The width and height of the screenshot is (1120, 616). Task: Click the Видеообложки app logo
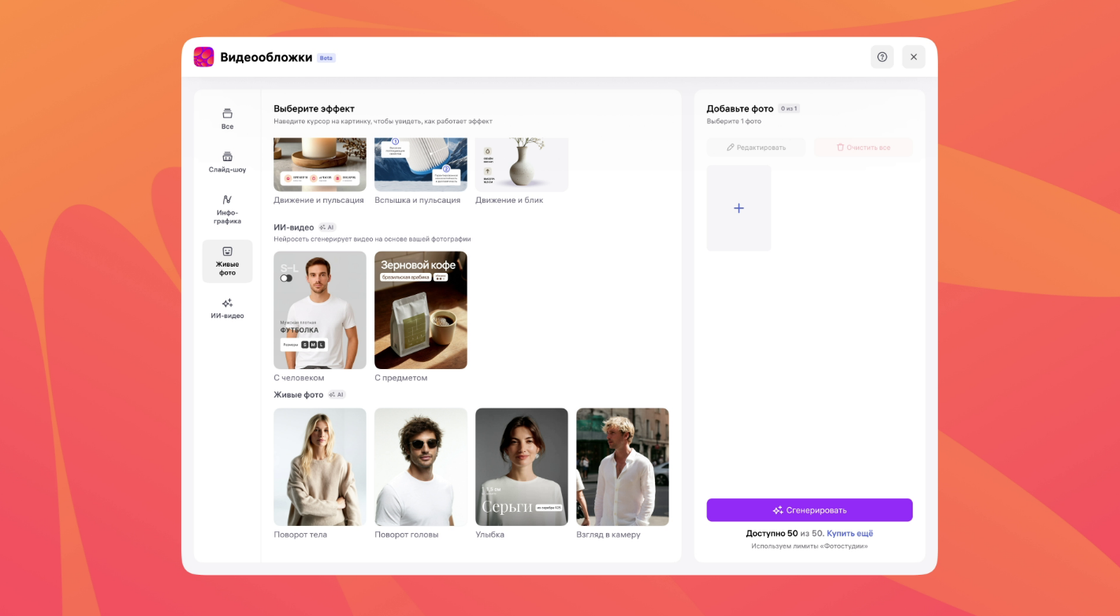204,57
